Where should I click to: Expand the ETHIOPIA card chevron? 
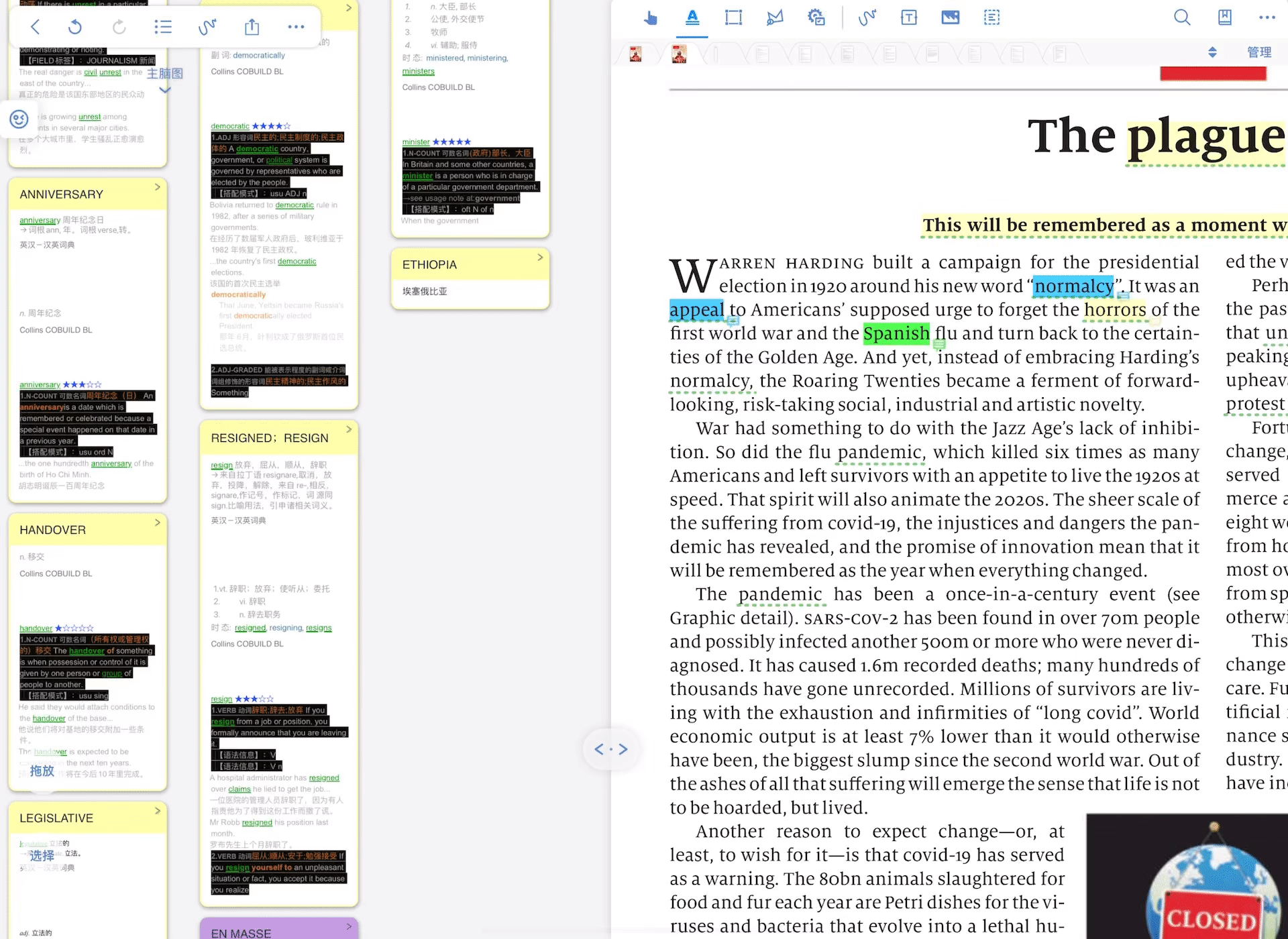pos(540,257)
